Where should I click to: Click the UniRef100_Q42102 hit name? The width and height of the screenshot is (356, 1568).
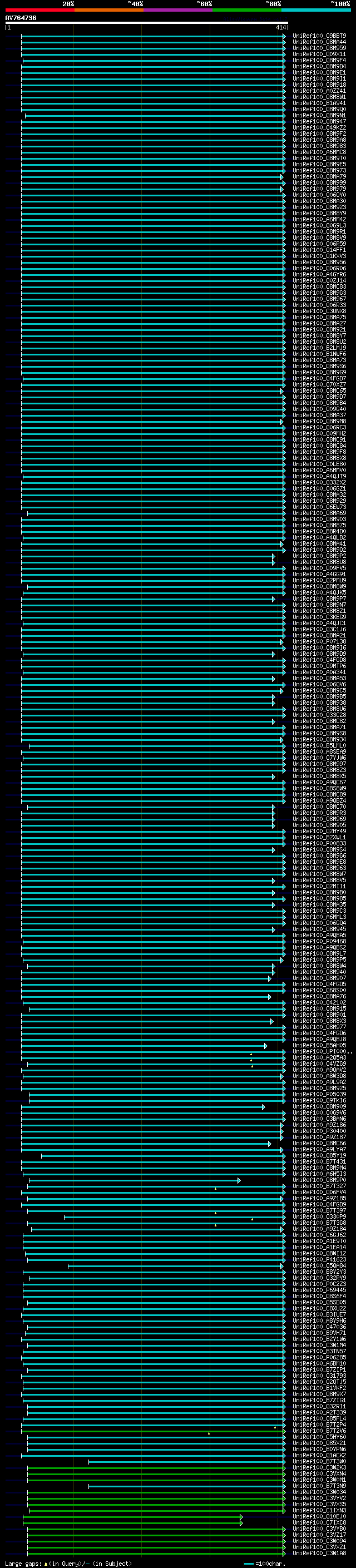(x=319, y=1002)
